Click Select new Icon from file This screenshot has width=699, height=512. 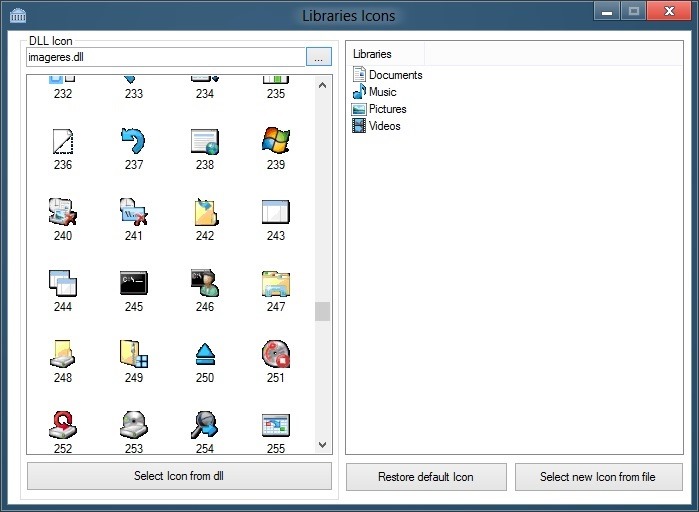[x=599, y=477]
